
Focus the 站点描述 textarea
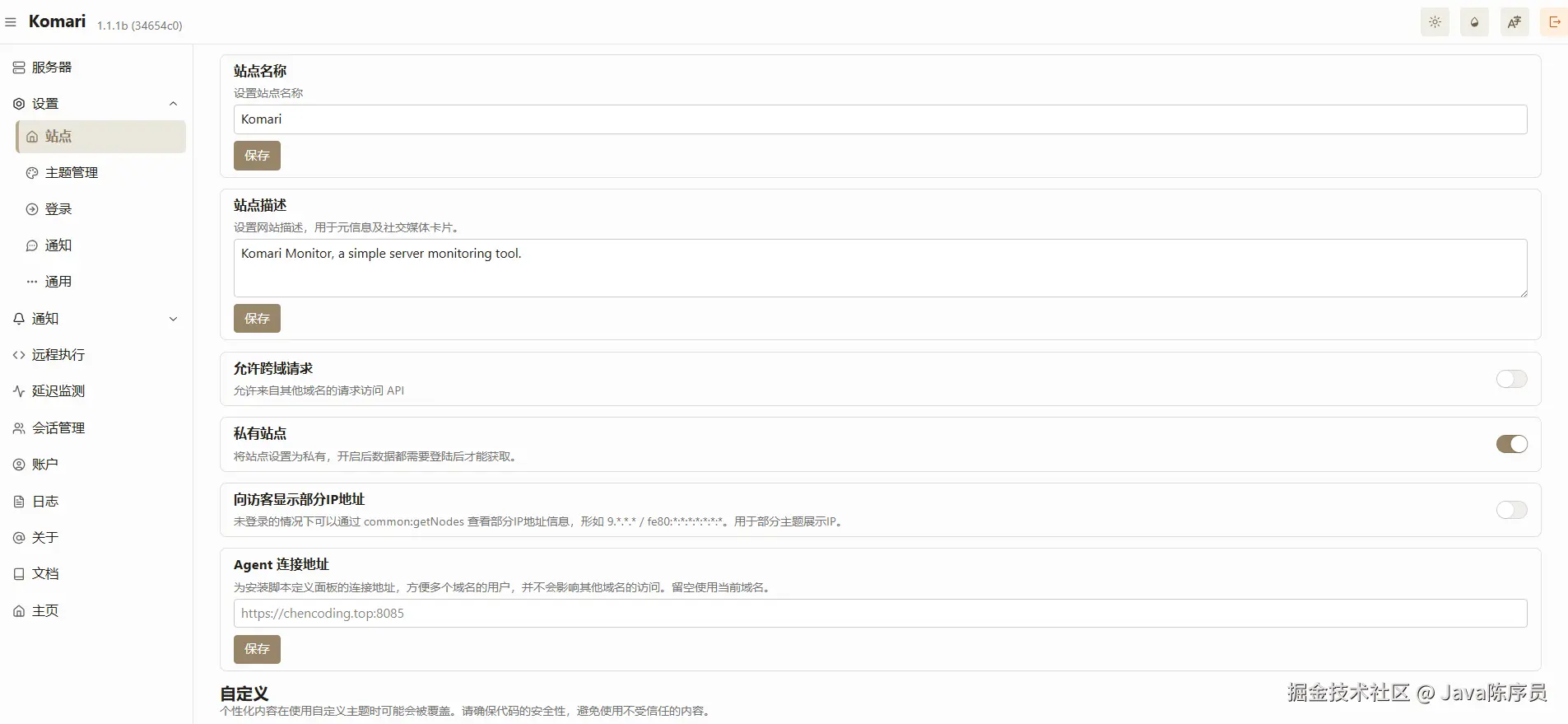point(880,269)
